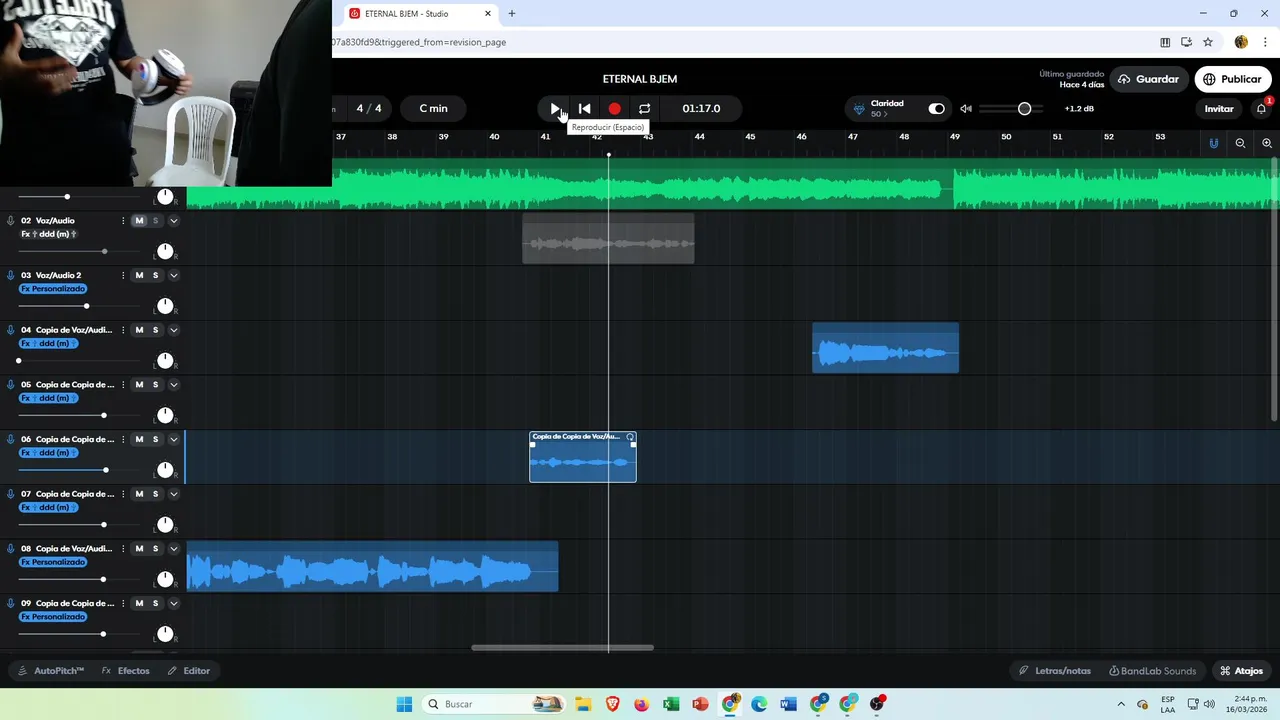Screen dimensions: 1280x720
Task: Start recording with the red record button
Action: tap(614, 108)
